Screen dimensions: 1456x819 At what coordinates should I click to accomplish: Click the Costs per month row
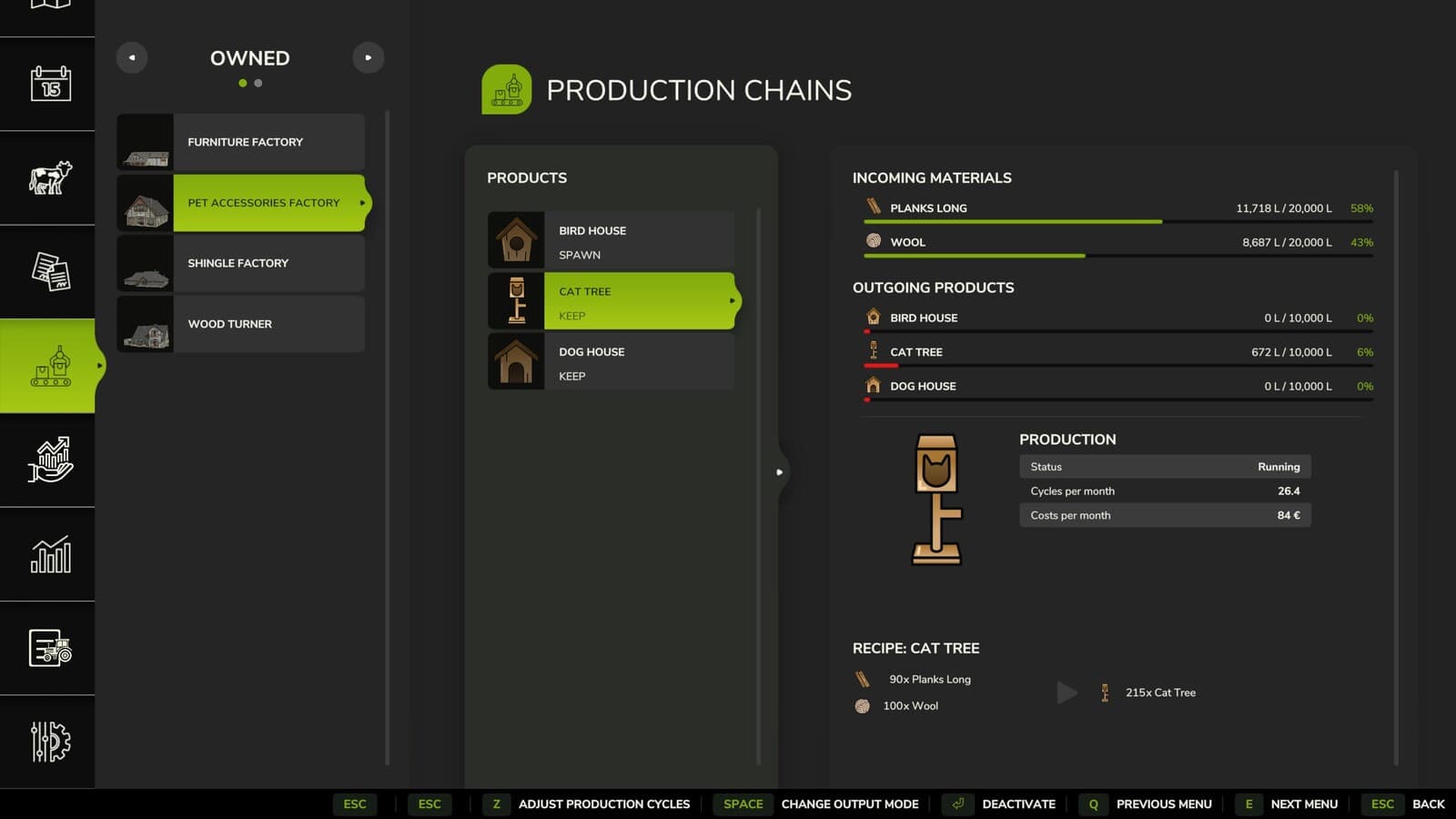(1165, 515)
